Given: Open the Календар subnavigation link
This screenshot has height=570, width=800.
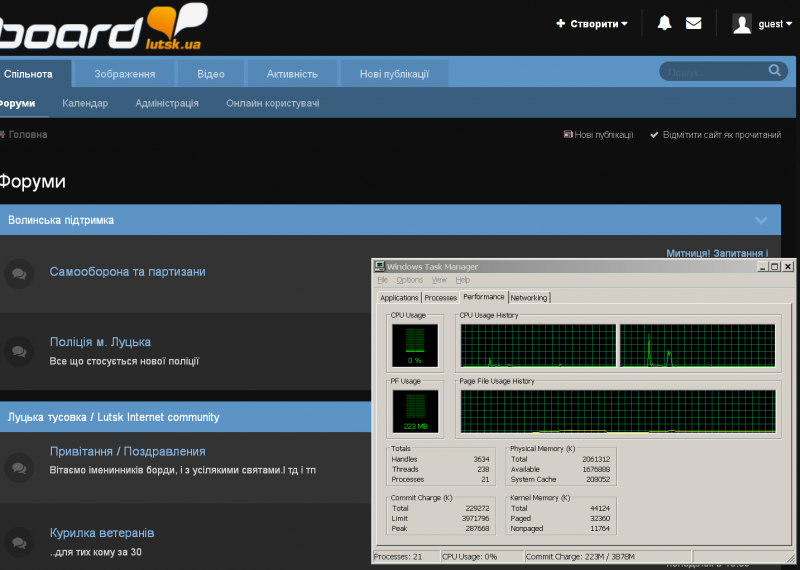Looking at the screenshot, I should point(85,103).
